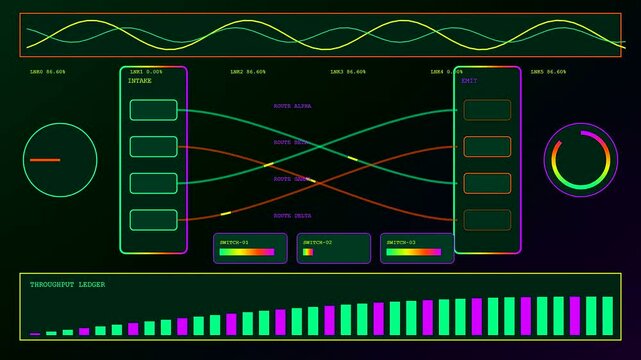The height and width of the screenshot is (360, 641).
Task: Click the ROUTE DELTA label
Action: pyautogui.click(x=292, y=216)
